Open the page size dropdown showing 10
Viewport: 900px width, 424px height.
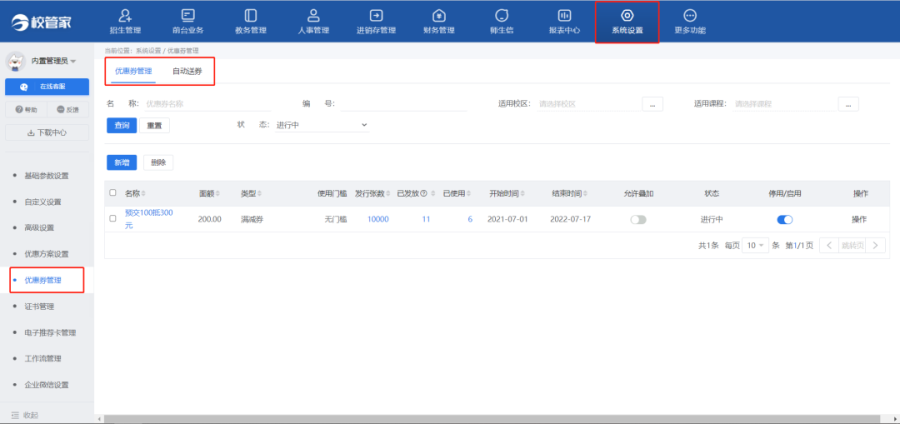[756, 245]
